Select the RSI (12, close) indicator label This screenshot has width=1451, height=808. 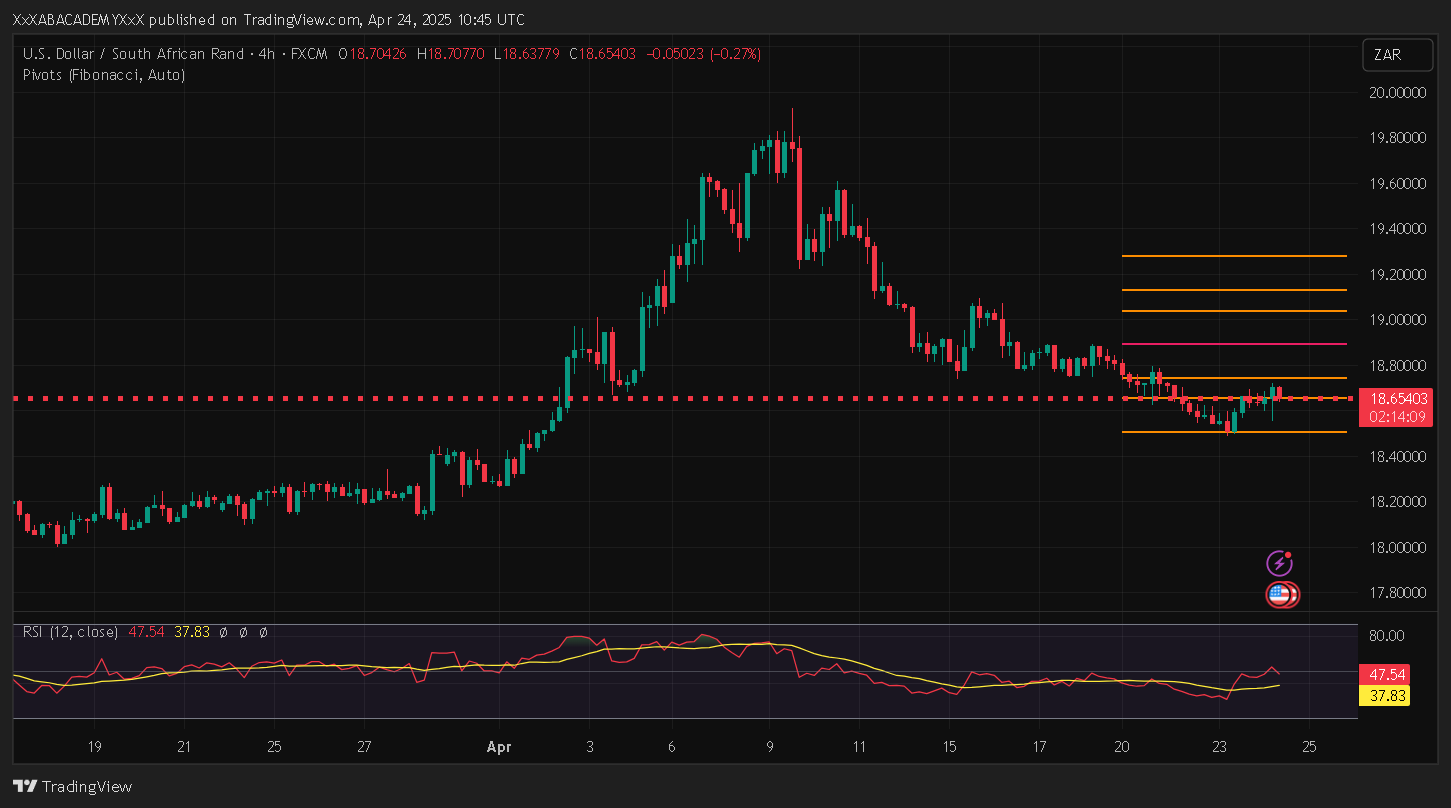coord(70,632)
